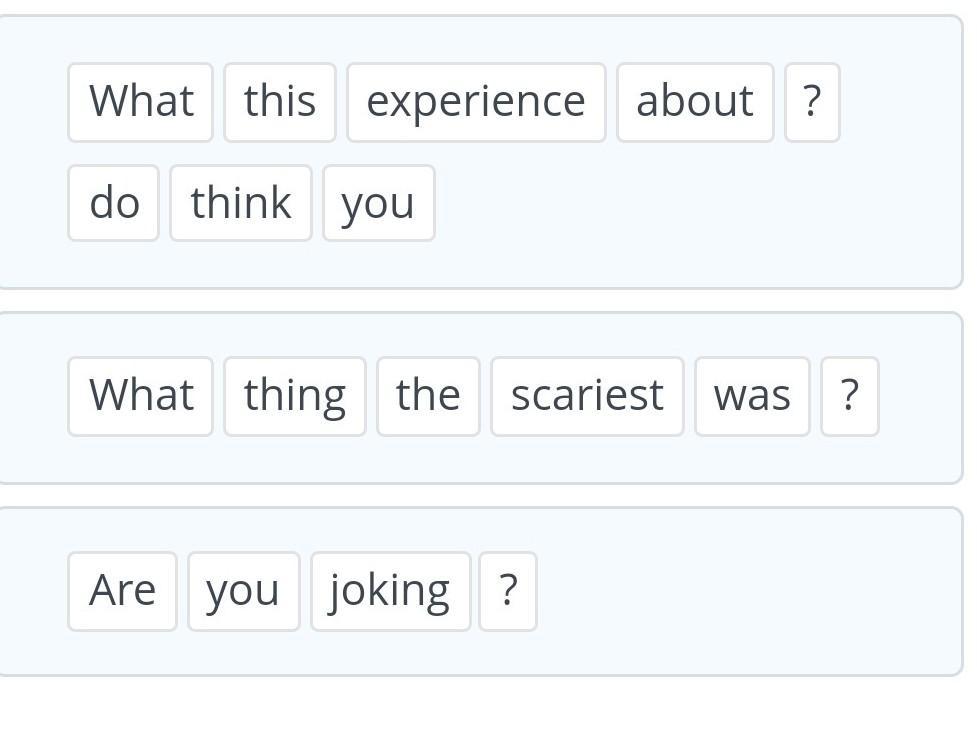Click empty space in the "scariest" sentence box
Viewport: 977px width, 755px height.
[920, 440]
